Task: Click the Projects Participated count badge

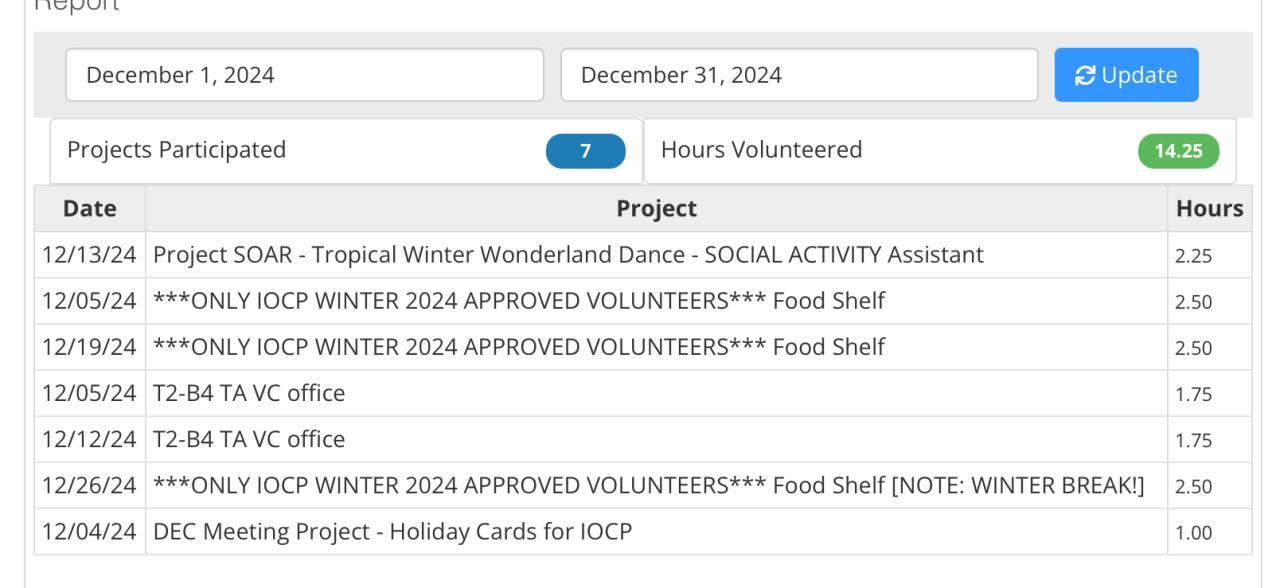Action: click(x=585, y=151)
